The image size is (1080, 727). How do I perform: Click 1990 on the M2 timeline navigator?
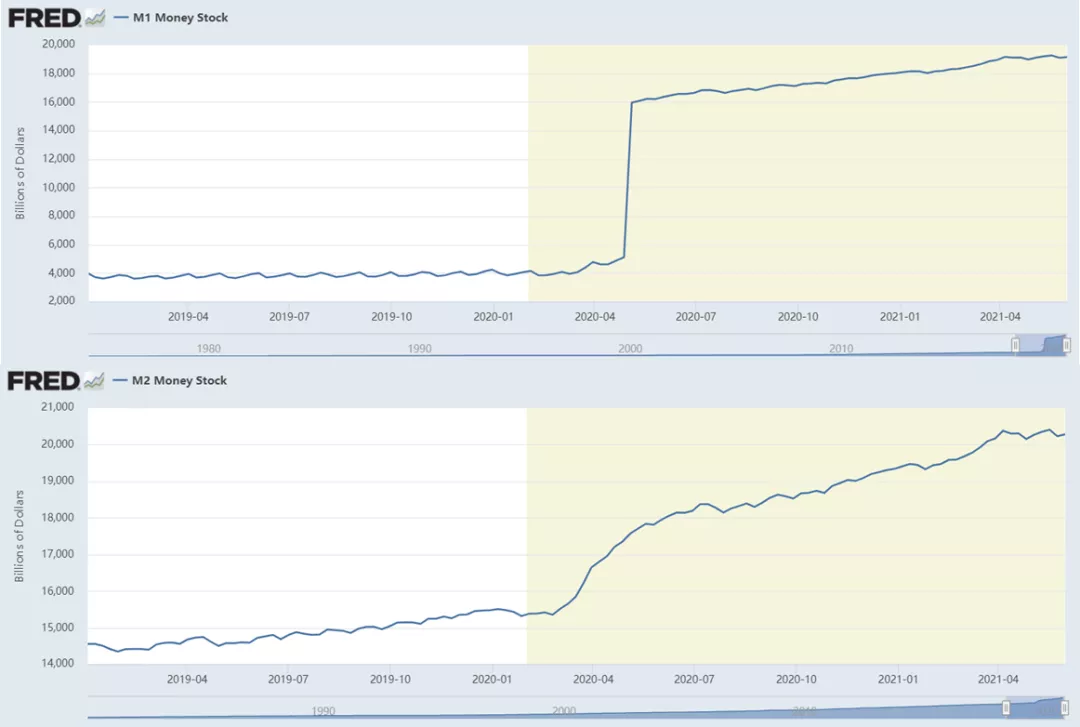point(323,711)
